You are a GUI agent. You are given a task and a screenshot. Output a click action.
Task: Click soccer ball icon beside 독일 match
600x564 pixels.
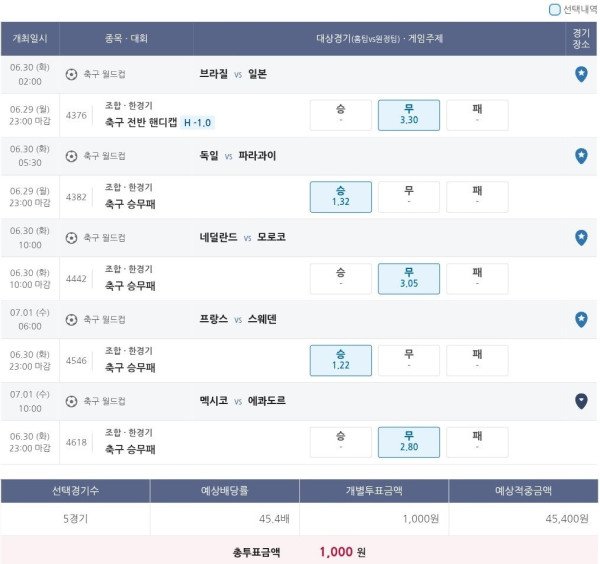pyautogui.click(x=71, y=156)
